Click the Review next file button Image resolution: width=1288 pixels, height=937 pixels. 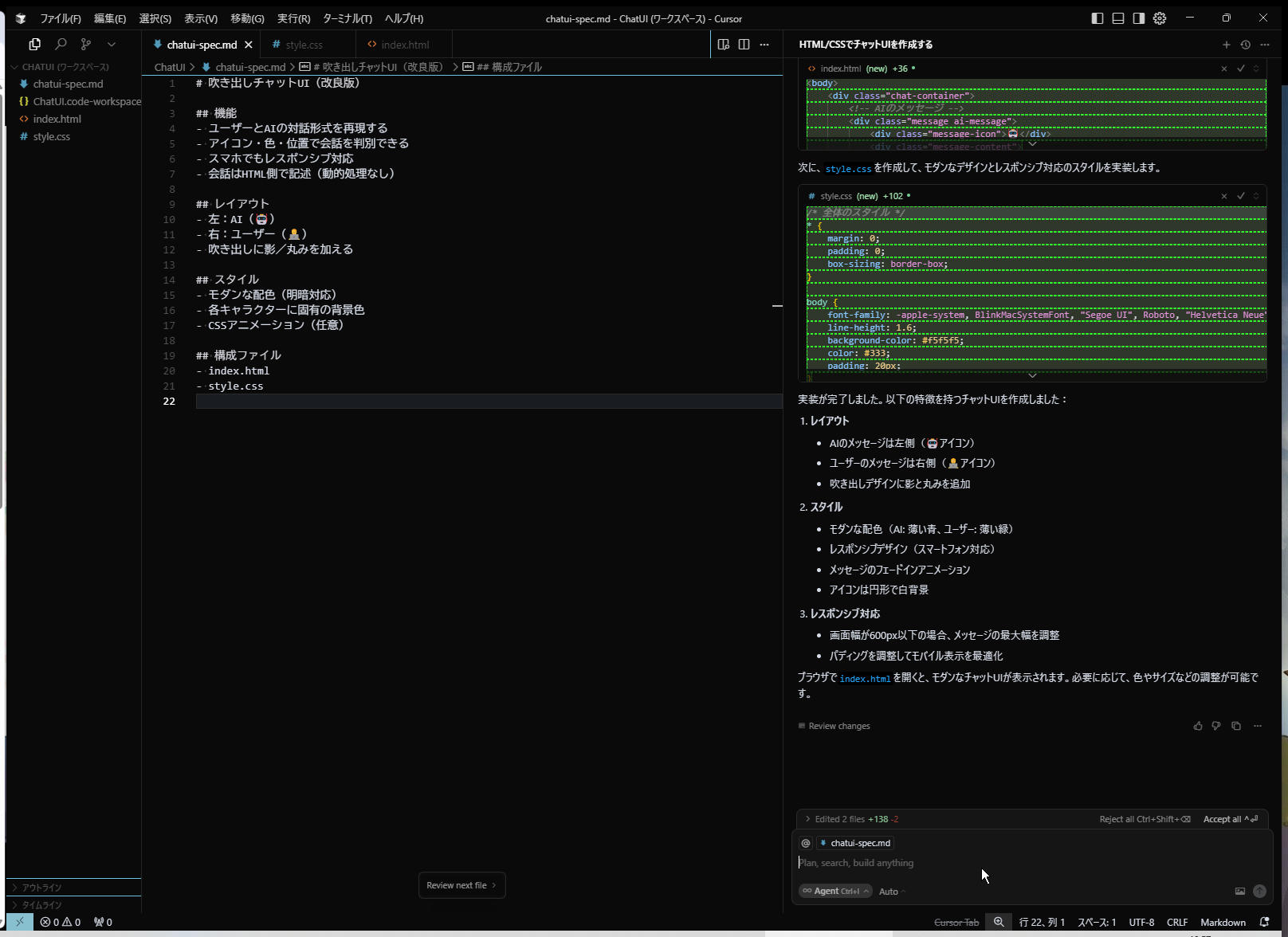(x=461, y=885)
